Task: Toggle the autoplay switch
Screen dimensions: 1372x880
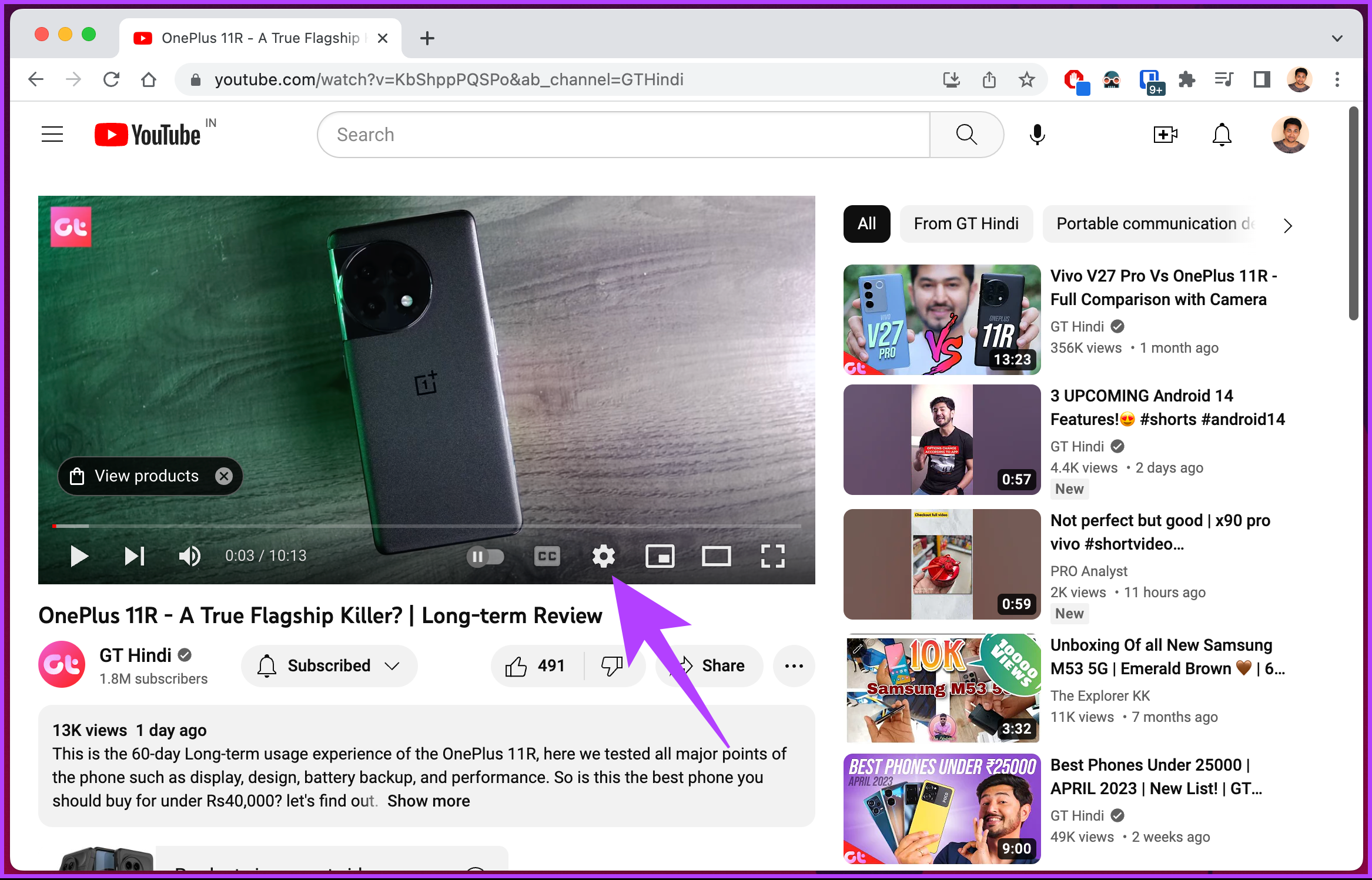Action: click(x=486, y=556)
